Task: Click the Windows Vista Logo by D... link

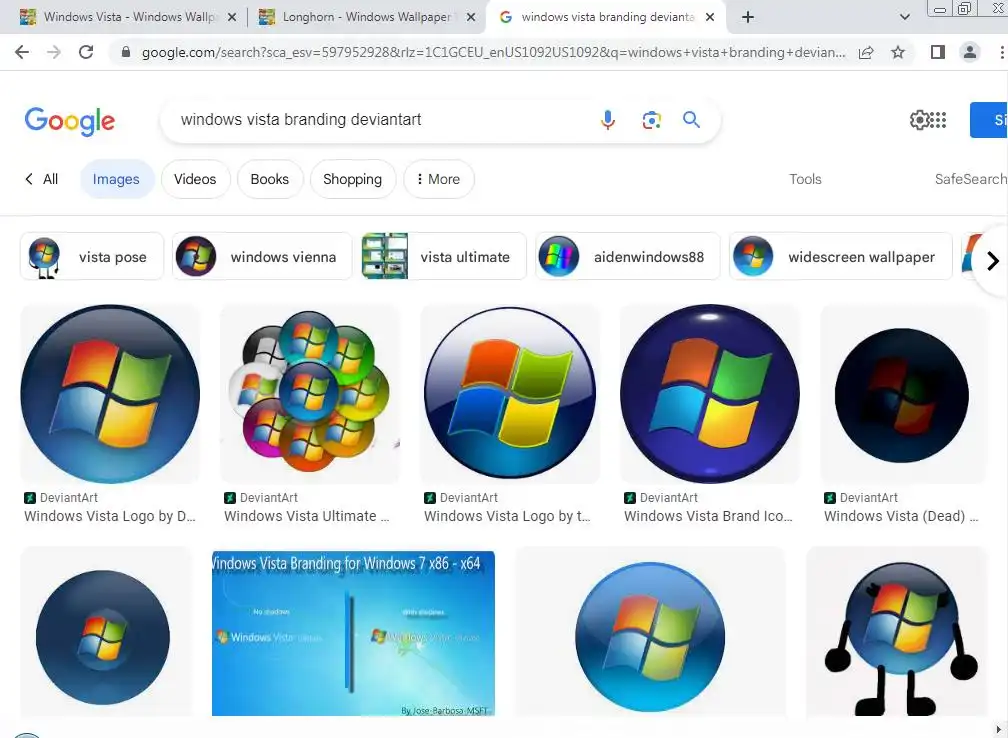Action: pyautogui.click(x=110, y=516)
